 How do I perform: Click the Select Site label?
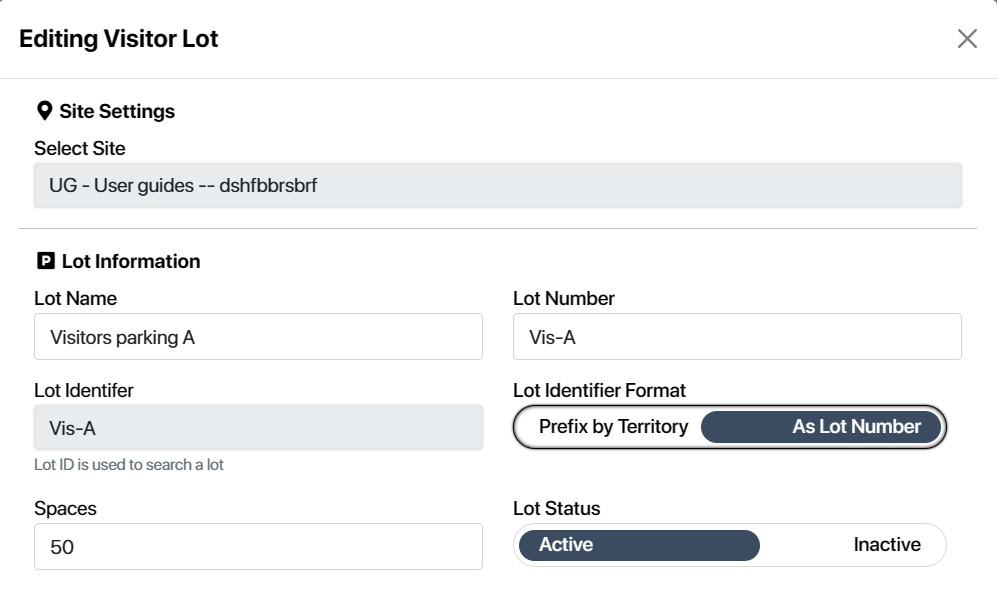click(79, 148)
